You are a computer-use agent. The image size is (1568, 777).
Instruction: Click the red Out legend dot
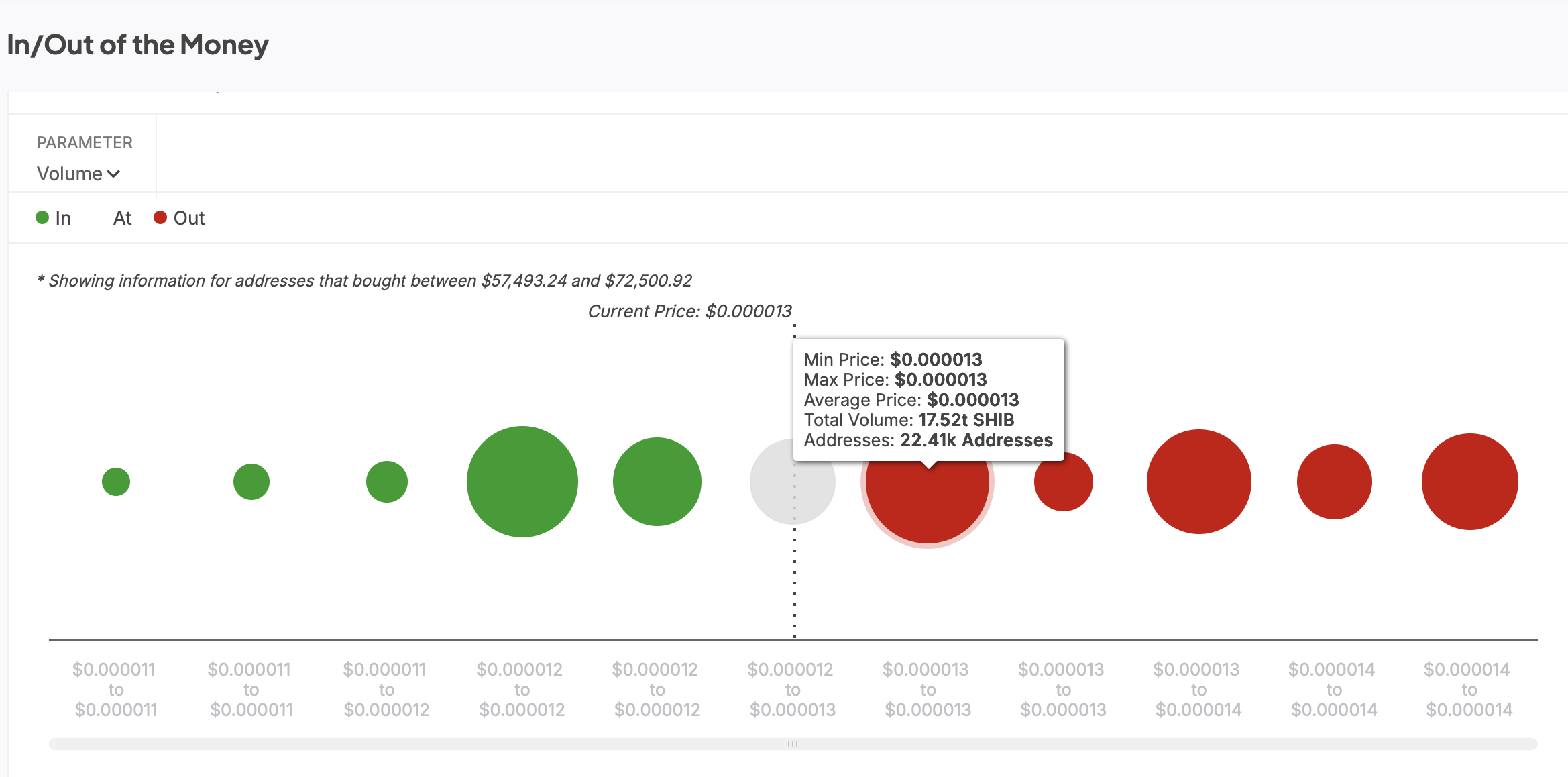point(160,217)
